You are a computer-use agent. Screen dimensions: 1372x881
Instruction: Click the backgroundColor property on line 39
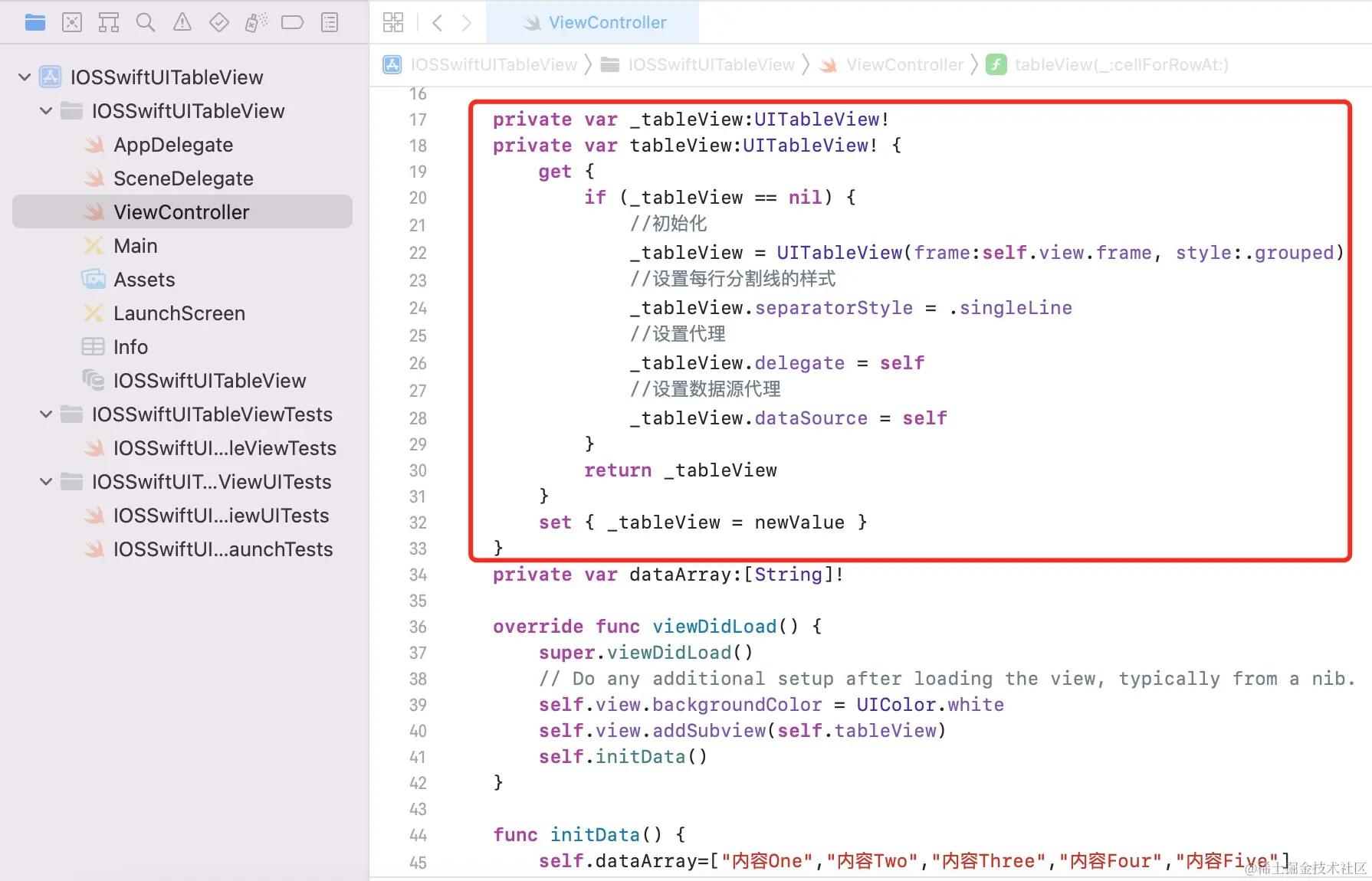737,705
